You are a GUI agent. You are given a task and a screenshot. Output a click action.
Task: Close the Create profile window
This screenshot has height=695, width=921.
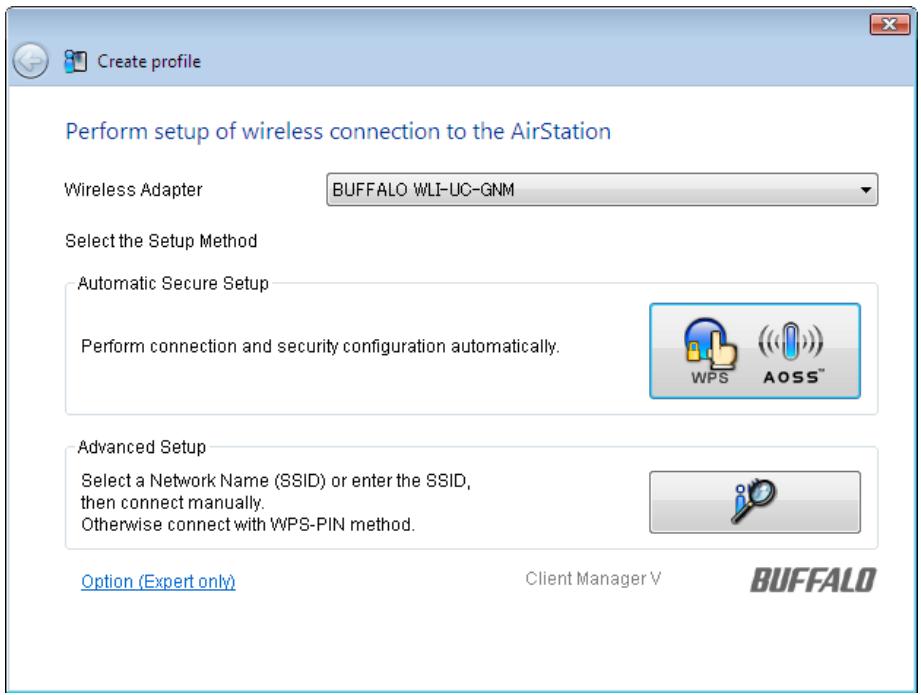point(889,24)
